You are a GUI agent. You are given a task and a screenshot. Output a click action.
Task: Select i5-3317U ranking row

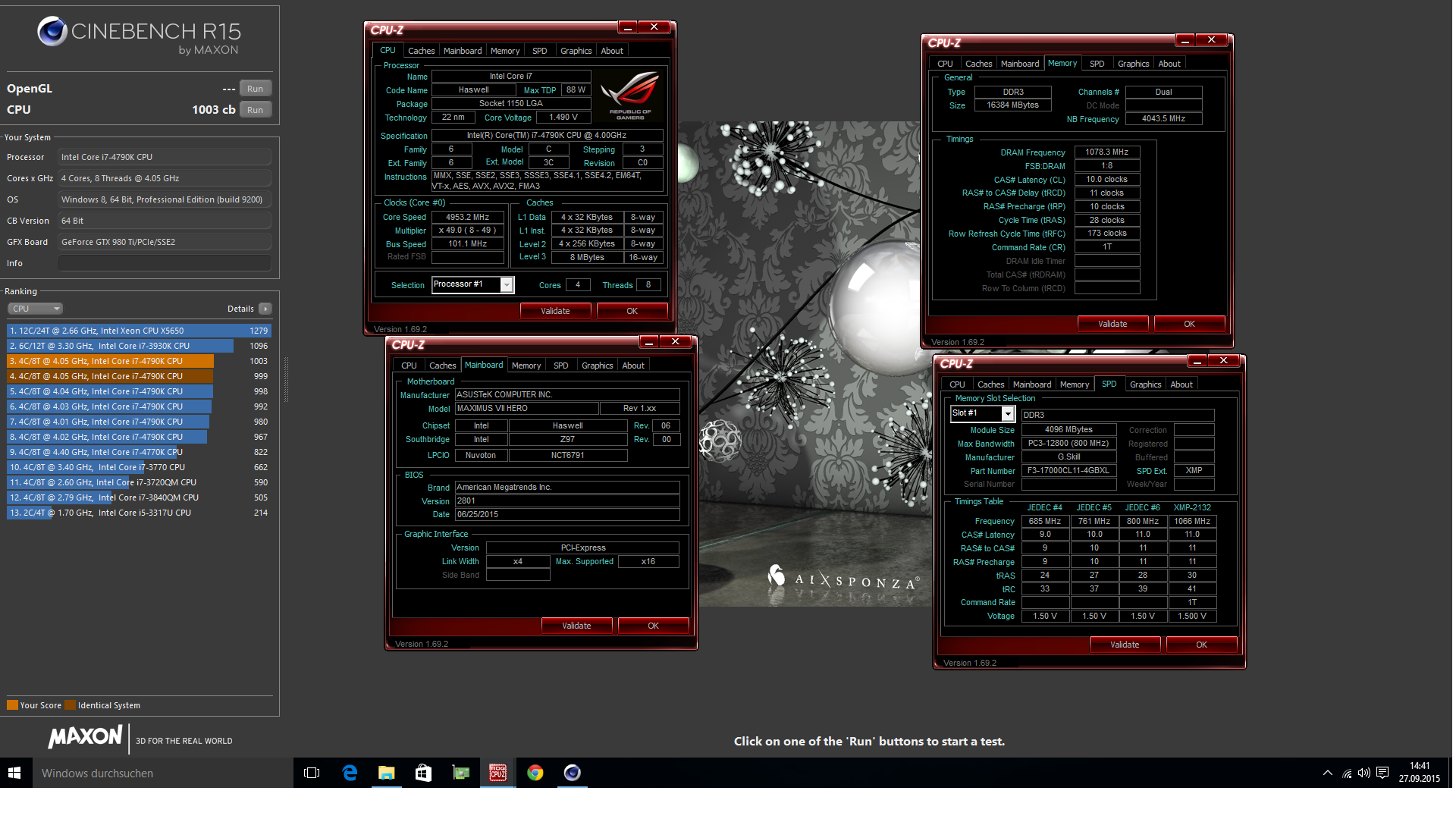[139, 513]
